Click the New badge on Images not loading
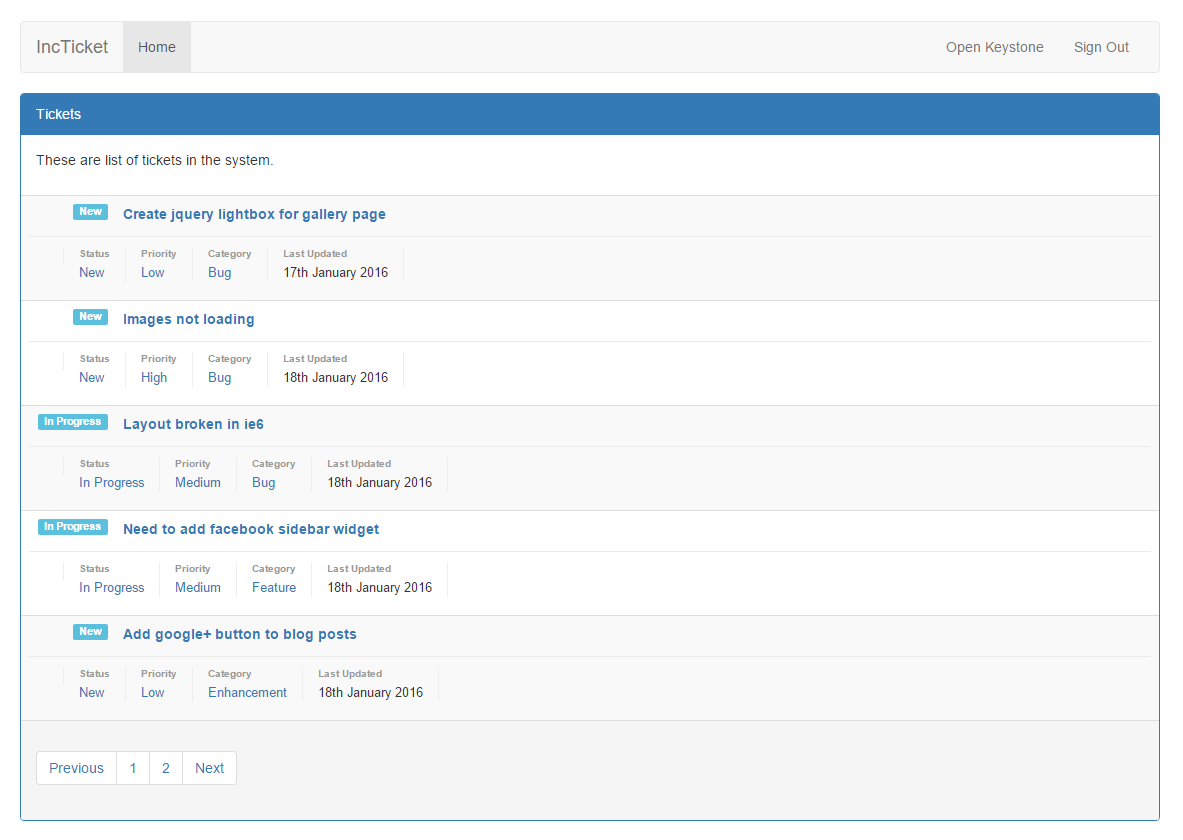This screenshot has height=840, width=1183. tap(90, 316)
